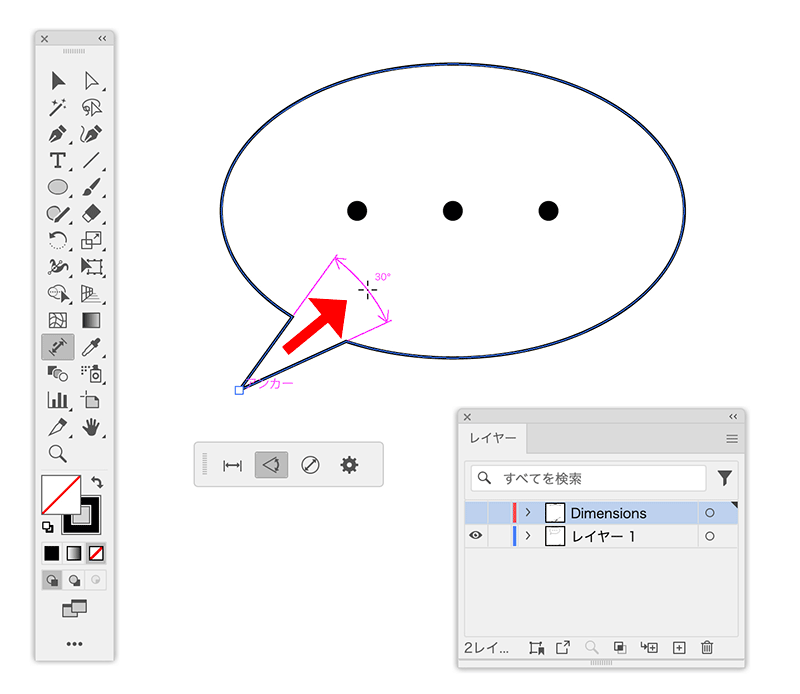Select the Blend tool
This screenshot has width=800, height=694.
tap(58, 374)
